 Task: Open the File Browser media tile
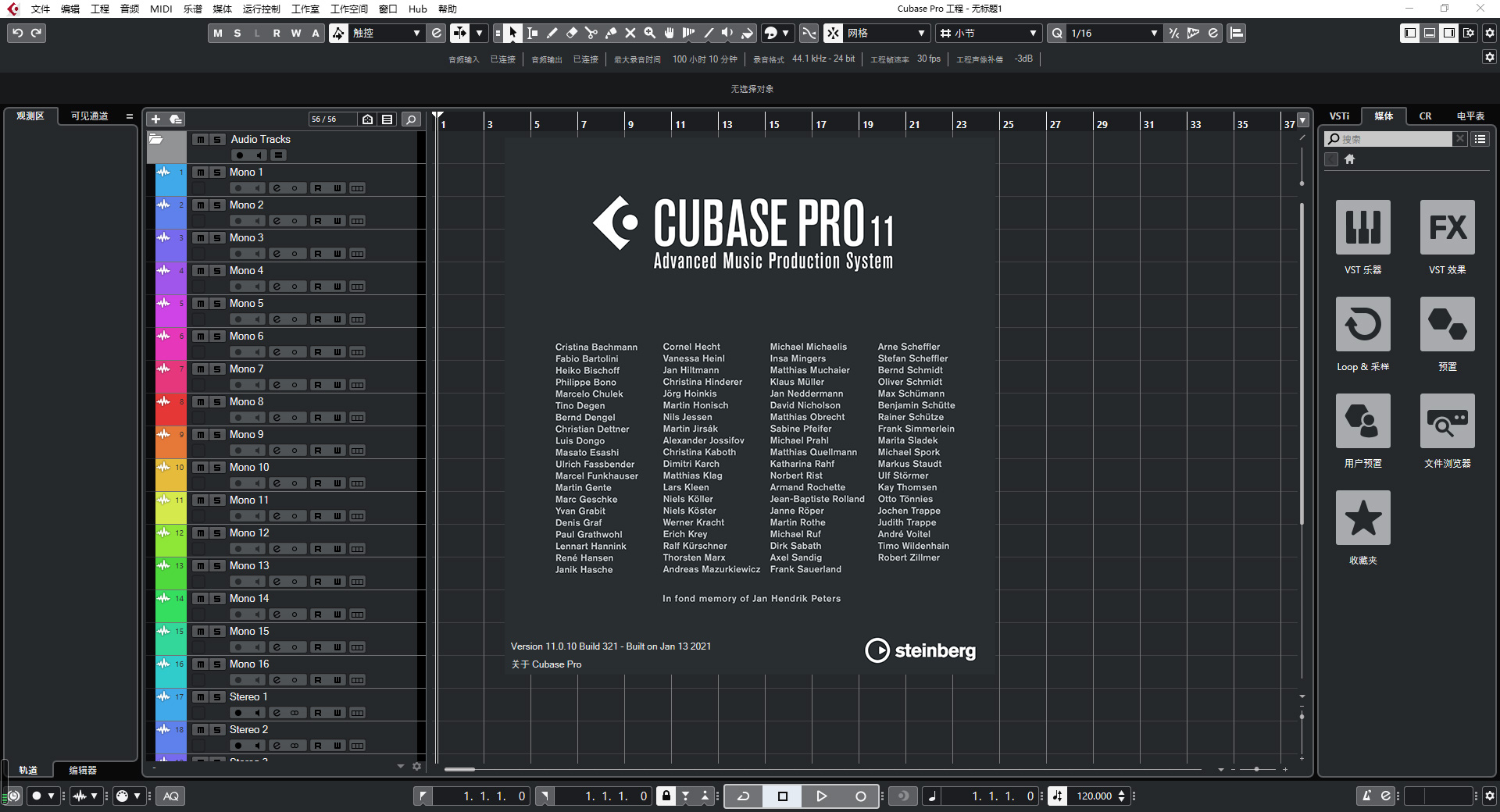coord(1447,421)
